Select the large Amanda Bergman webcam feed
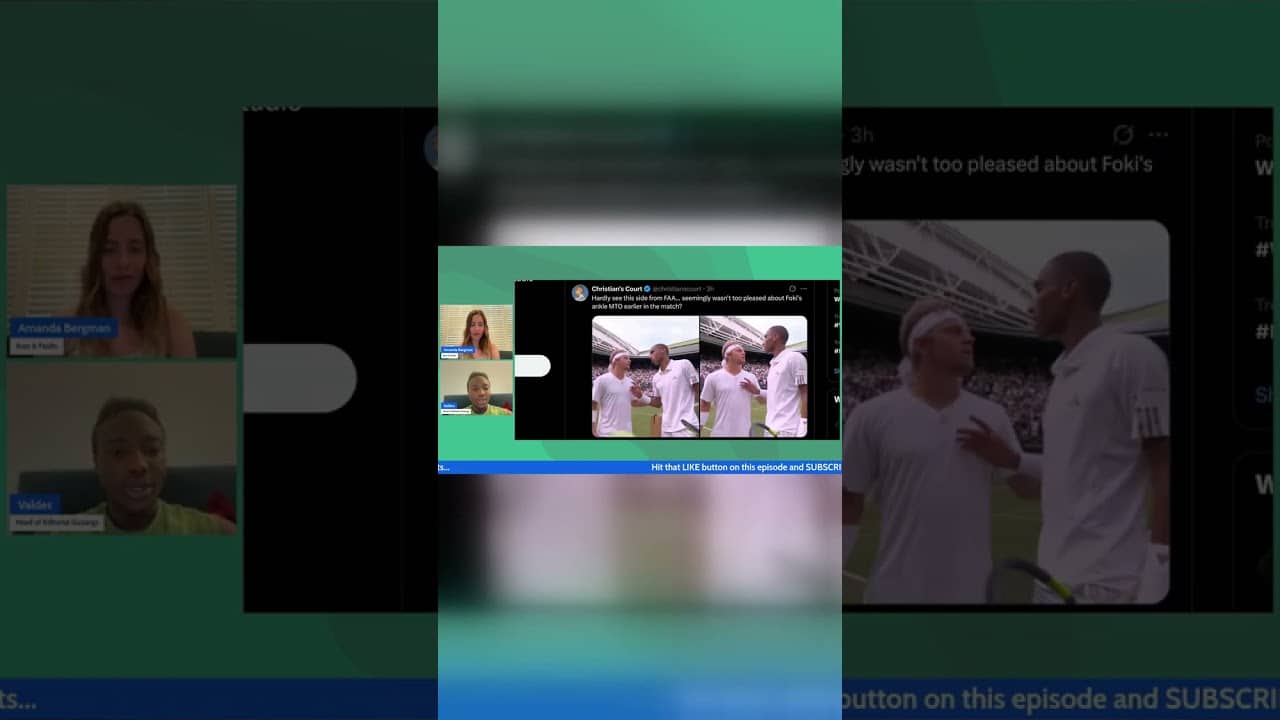This screenshot has width=1280, height=720. coord(122,271)
